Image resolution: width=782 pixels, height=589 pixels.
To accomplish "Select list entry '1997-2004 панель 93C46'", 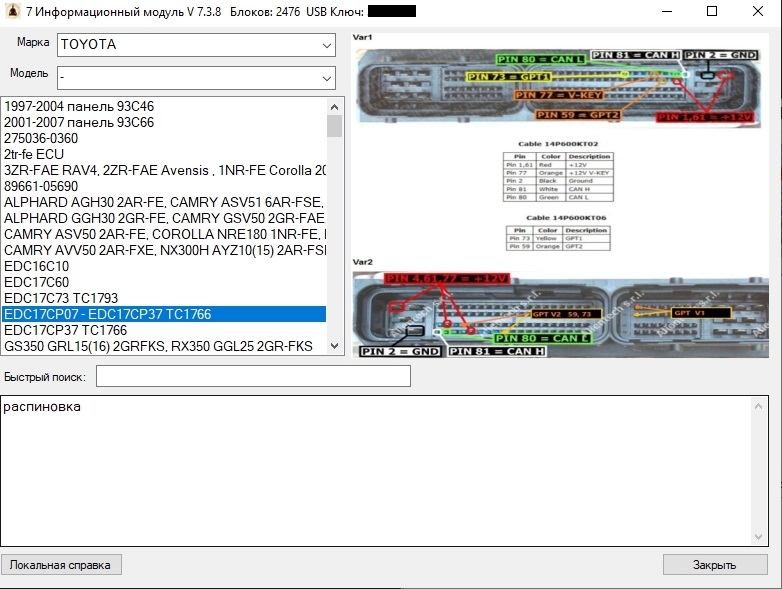I will tap(164, 106).
